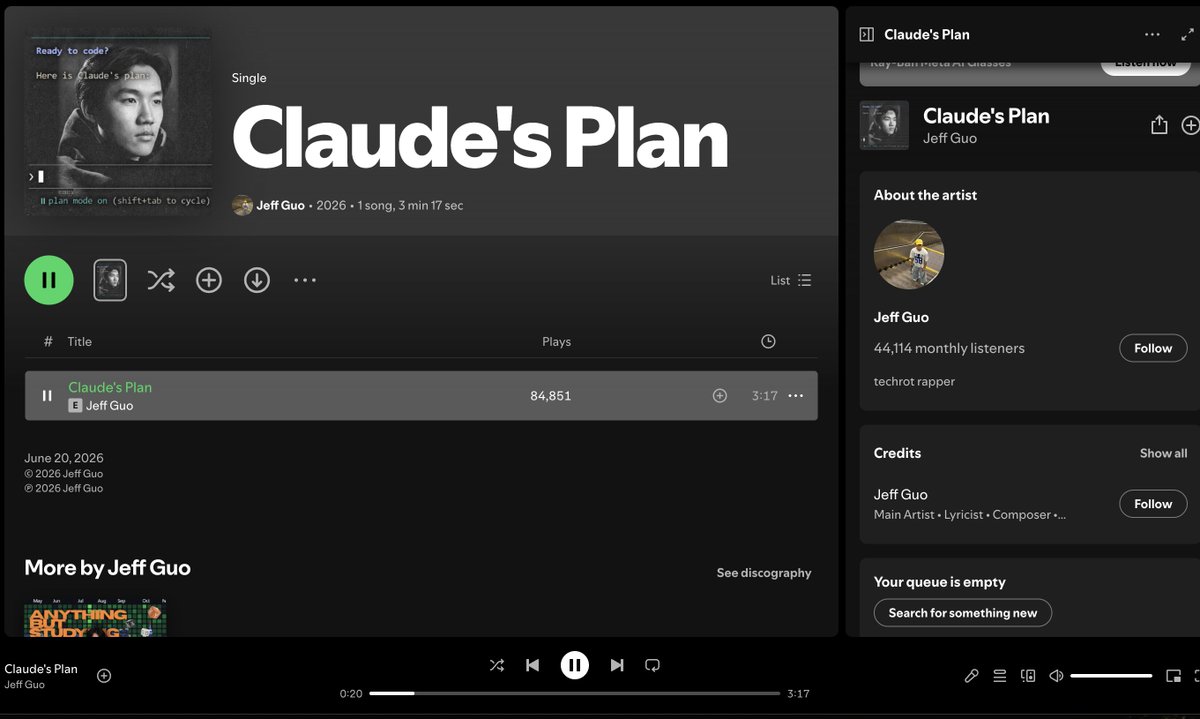This screenshot has height=719, width=1200.
Task: Follow Jeff Guo in the Credits section
Action: click(1153, 504)
